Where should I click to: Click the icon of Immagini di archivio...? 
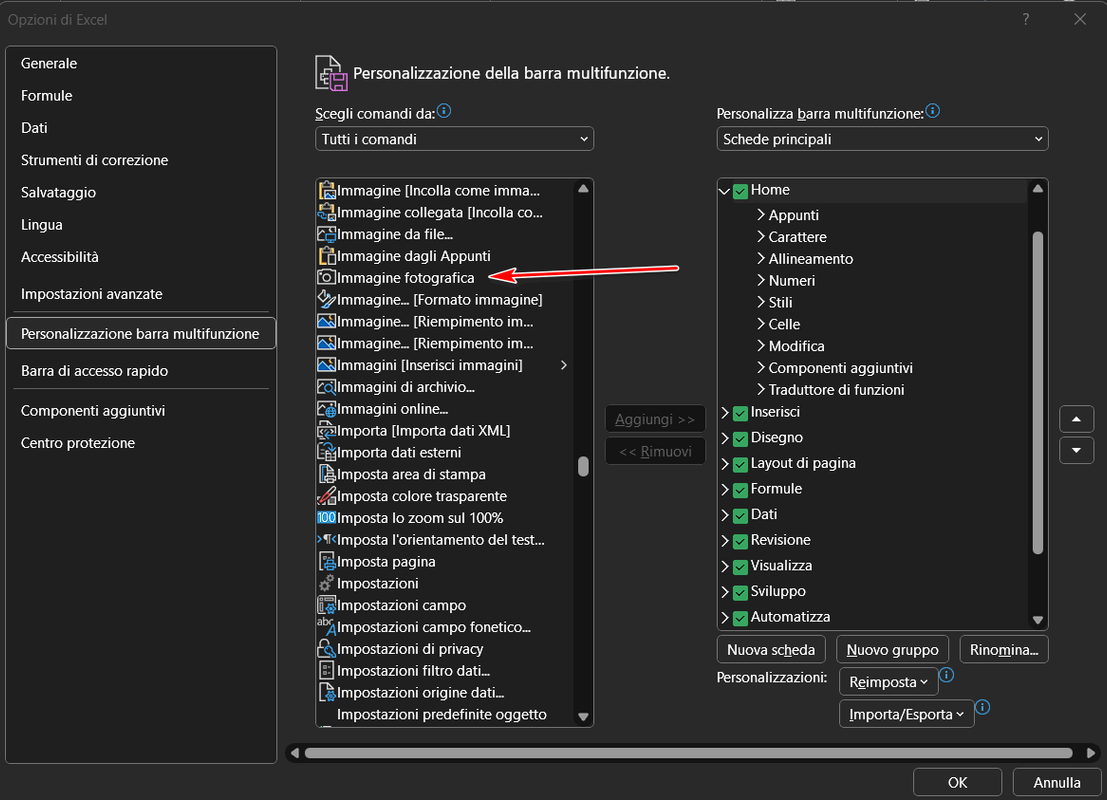[x=326, y=387]
